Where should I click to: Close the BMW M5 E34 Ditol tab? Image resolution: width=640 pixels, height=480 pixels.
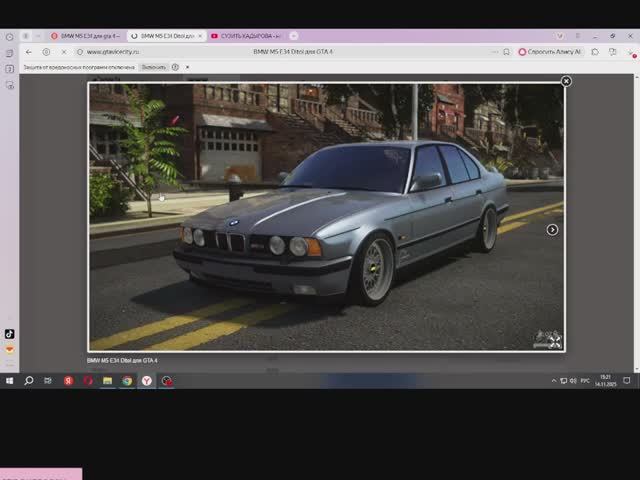coord(200,36)
